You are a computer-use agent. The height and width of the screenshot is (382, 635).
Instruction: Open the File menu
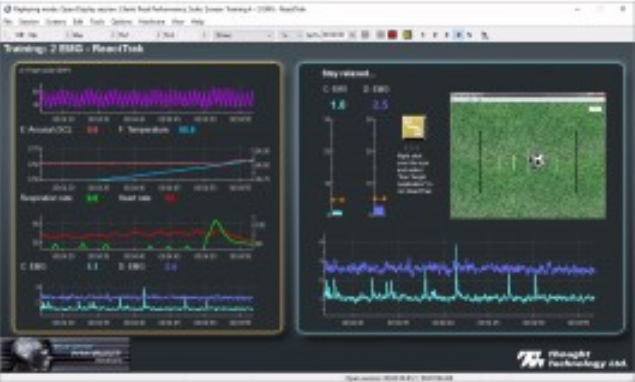click(8, 22)
